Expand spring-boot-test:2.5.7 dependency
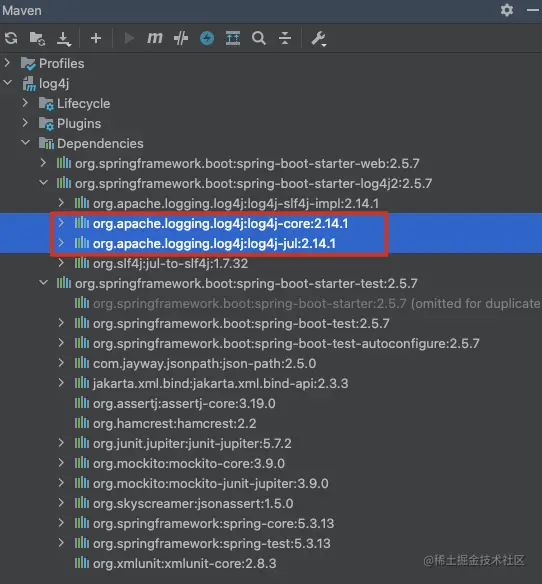Screen dimensions: 542x584 click(x=61, y=323)
